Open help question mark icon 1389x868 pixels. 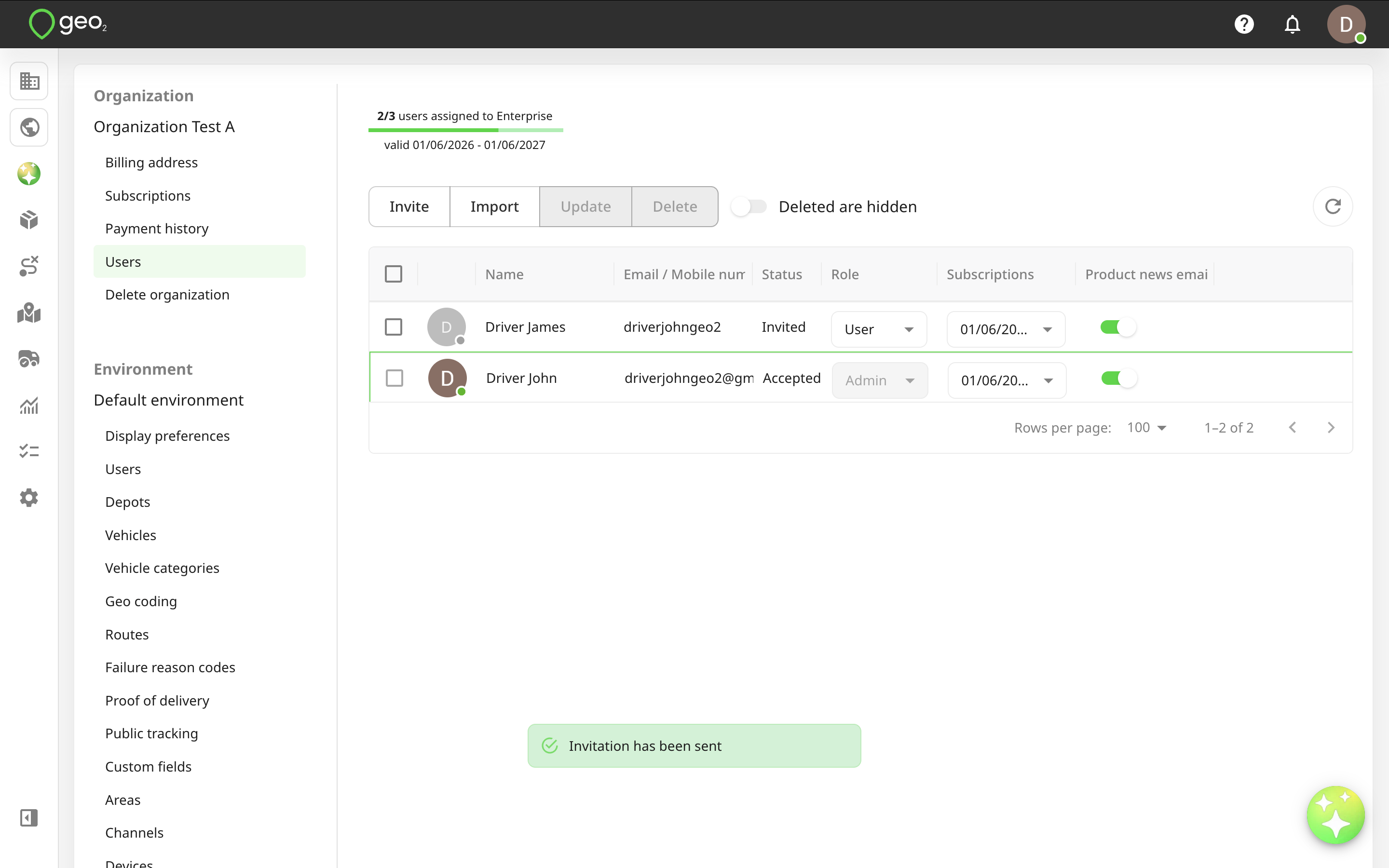[x=1244, y=24]
